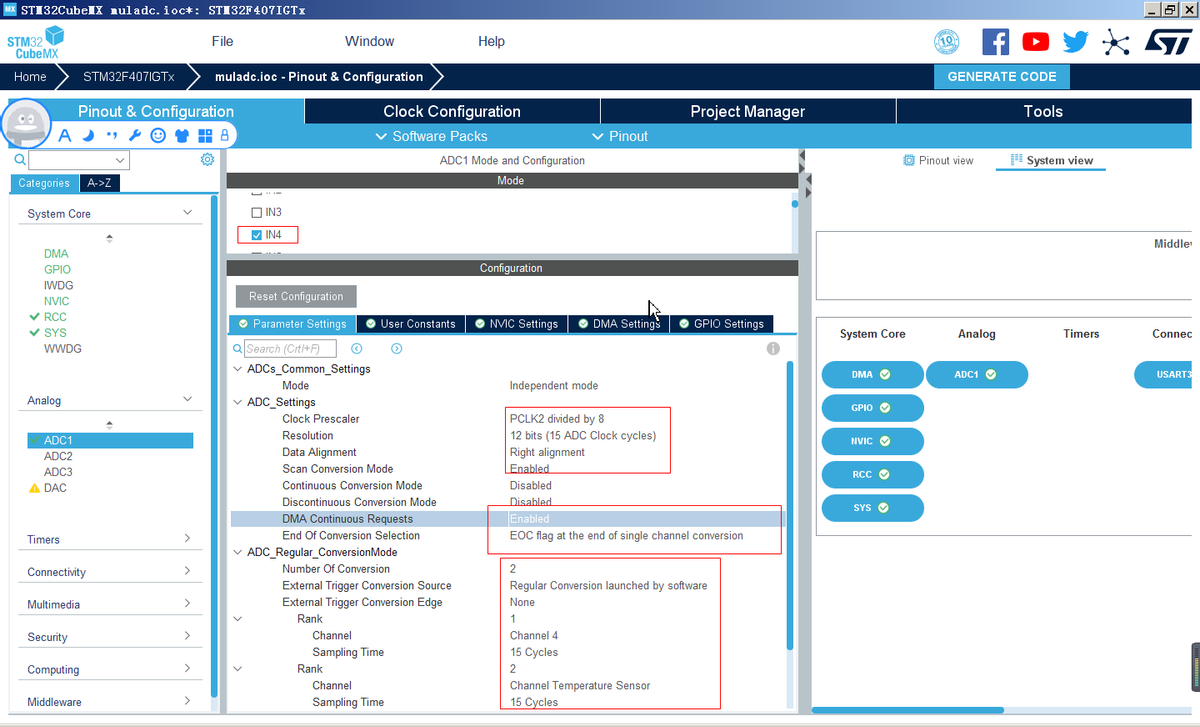Open the Help menu
Viewport: 1200px width, 727px height.
pos(491,41)
